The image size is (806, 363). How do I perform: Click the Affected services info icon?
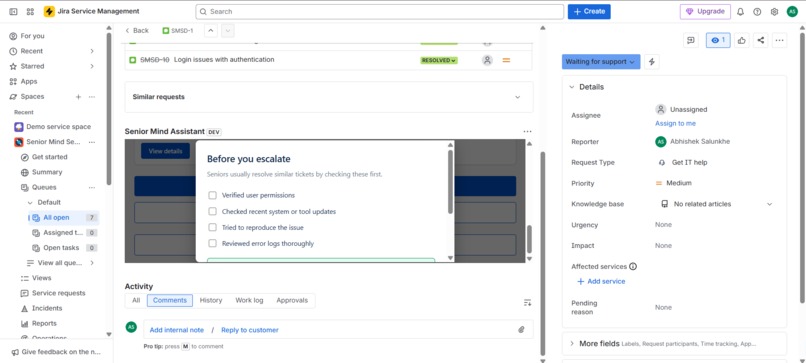tap(633, 266)
